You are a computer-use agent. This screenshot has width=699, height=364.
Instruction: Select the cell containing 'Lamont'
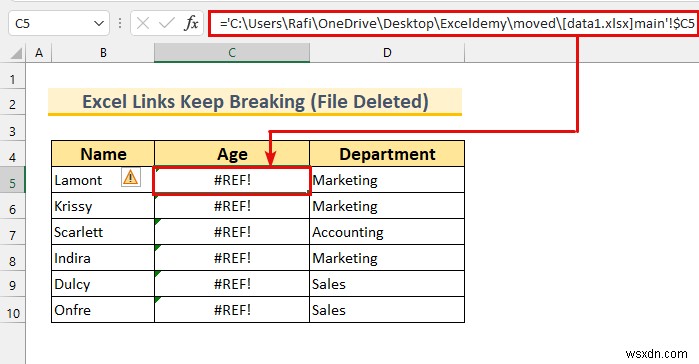pos(103,180)
